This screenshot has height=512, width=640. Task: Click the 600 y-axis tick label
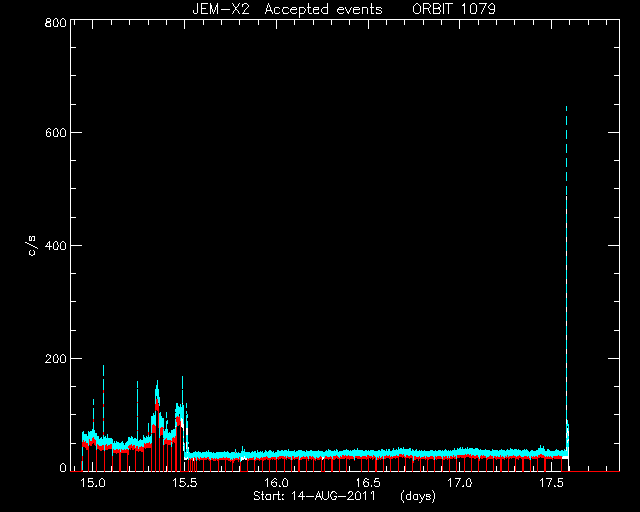pos(55,133)
